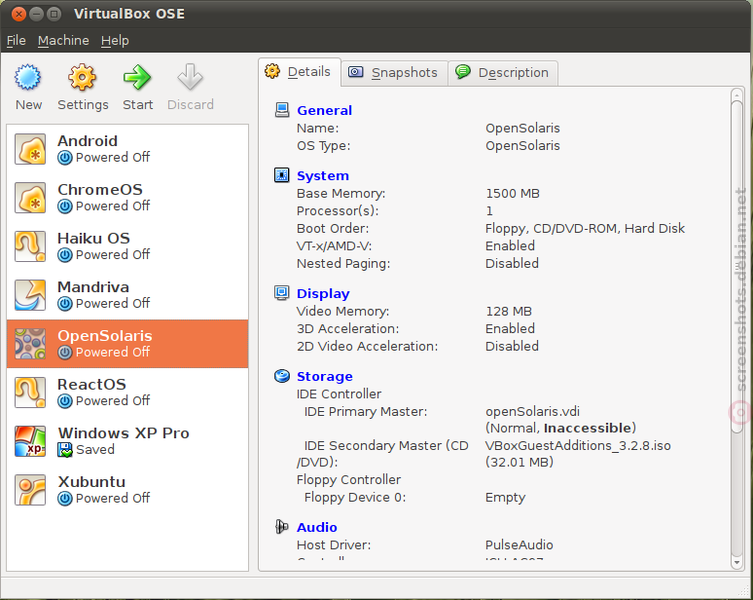Click the power state icon under Android

[x=65, y=158]
